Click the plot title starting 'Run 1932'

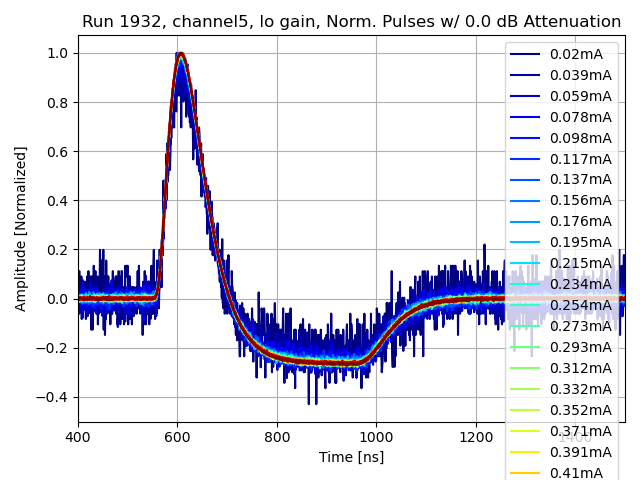(351, 22)
